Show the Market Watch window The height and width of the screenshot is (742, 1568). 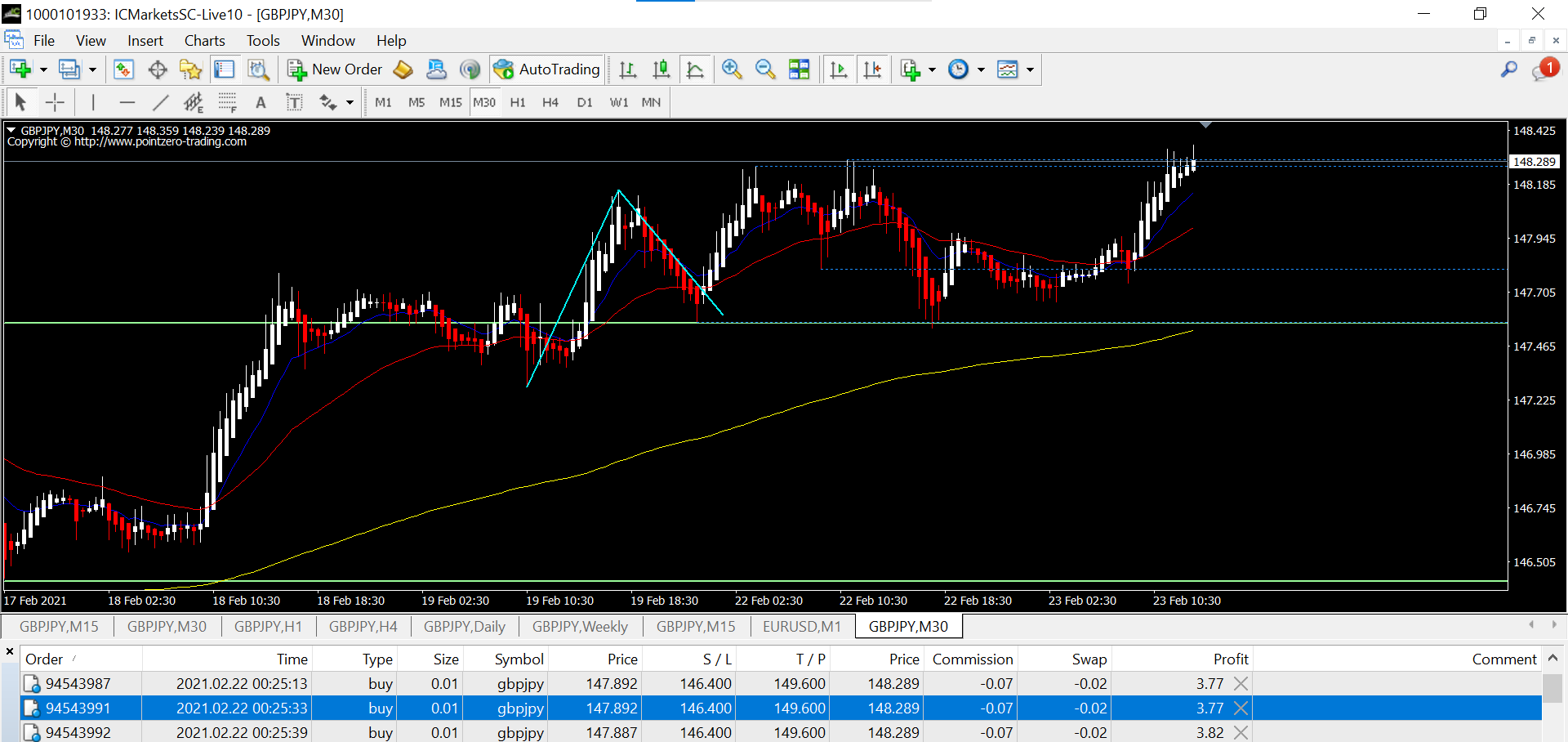[123, 69]
